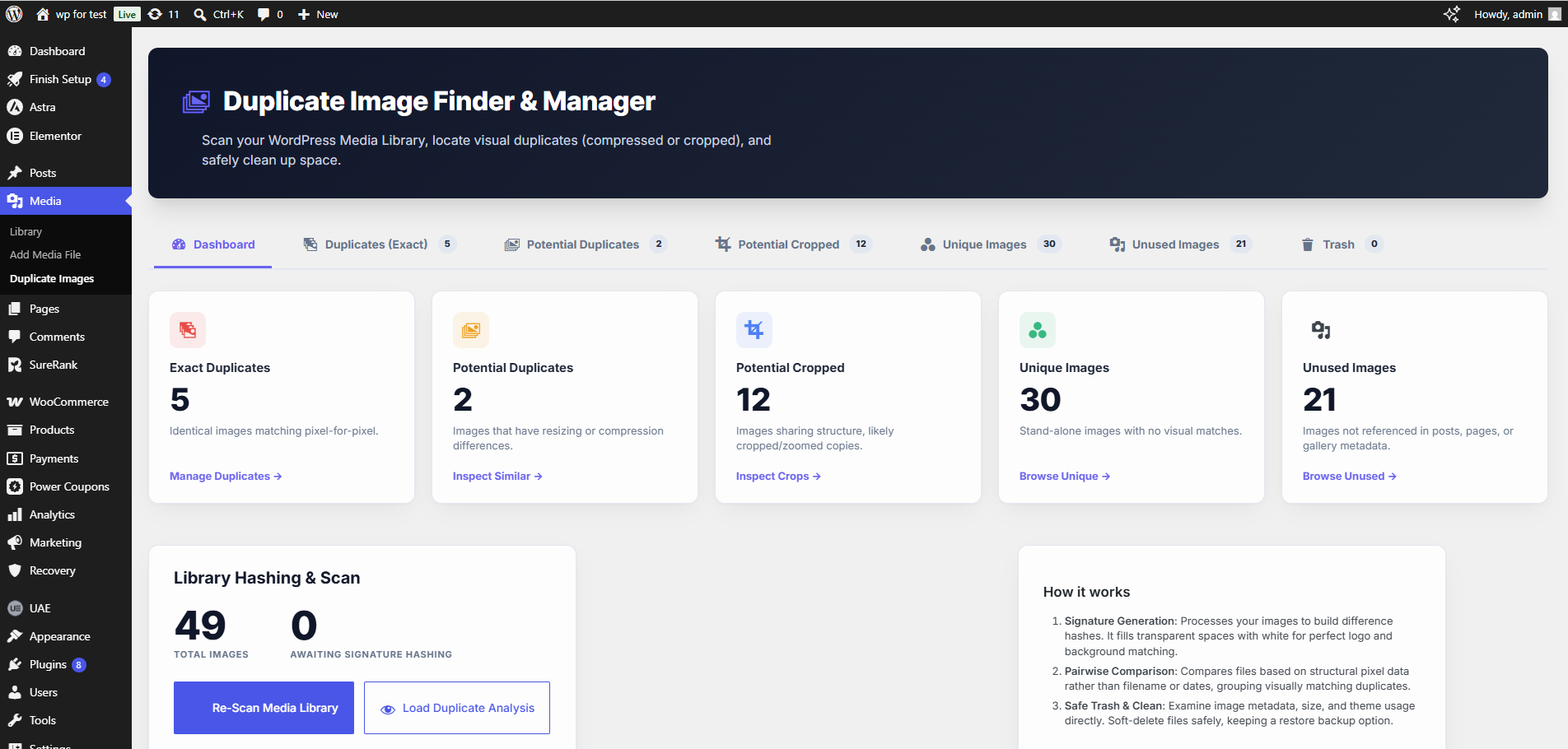Click the Live status badge
This screenshot has width=1568, height=749.
coord(127,14)
